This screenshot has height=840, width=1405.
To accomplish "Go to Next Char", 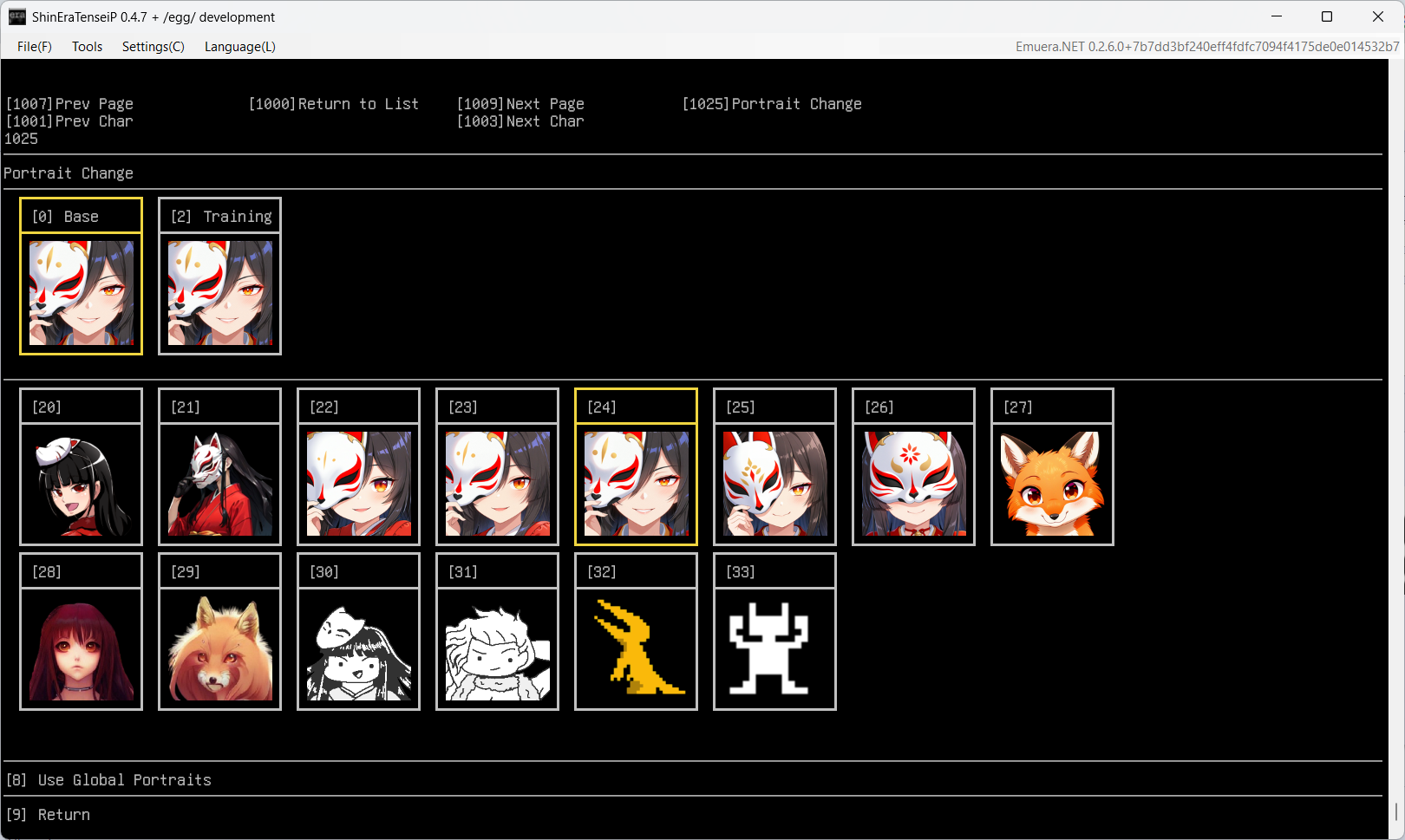I will click(x=520, y=121).
